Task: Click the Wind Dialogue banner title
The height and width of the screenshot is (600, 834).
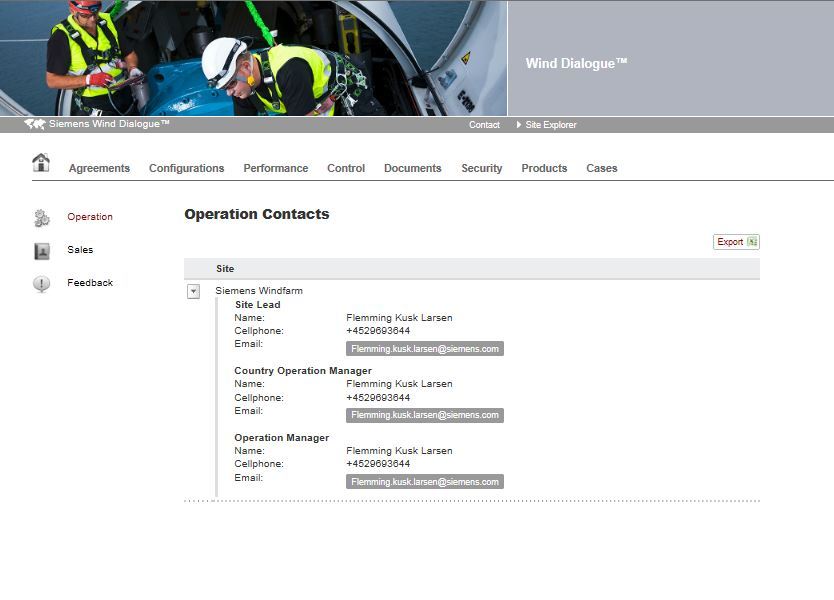Action: [x=577, y=63]
